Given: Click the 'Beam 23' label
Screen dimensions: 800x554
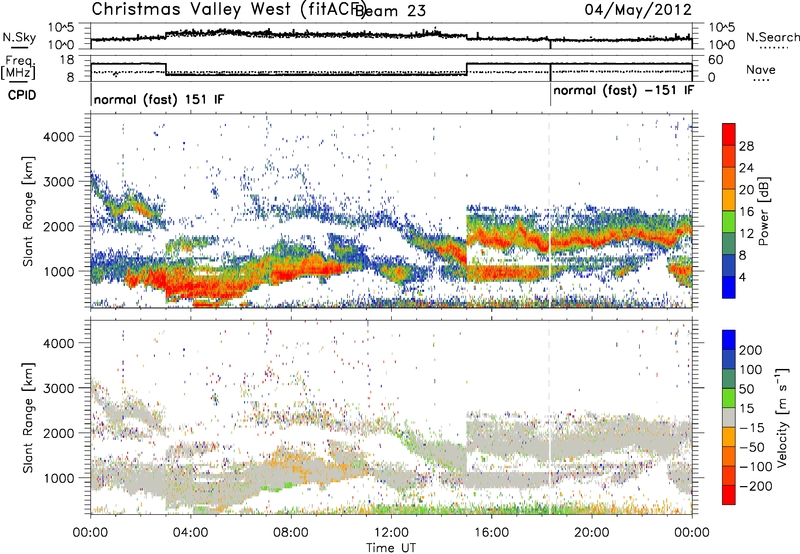Looking at the screenshot, I should point(390,10).
